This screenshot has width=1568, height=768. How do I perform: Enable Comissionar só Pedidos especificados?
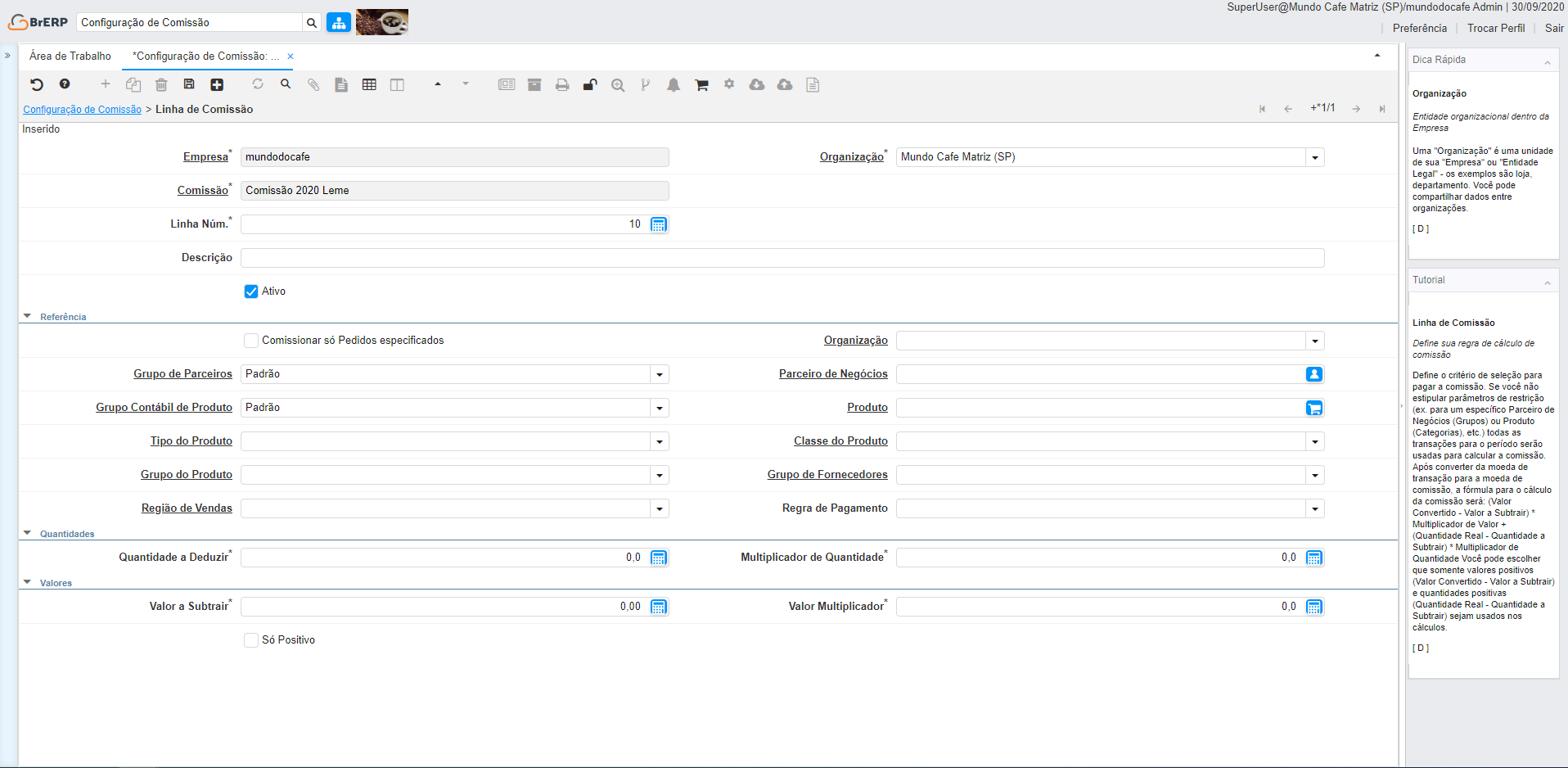(x=251, y=341)
